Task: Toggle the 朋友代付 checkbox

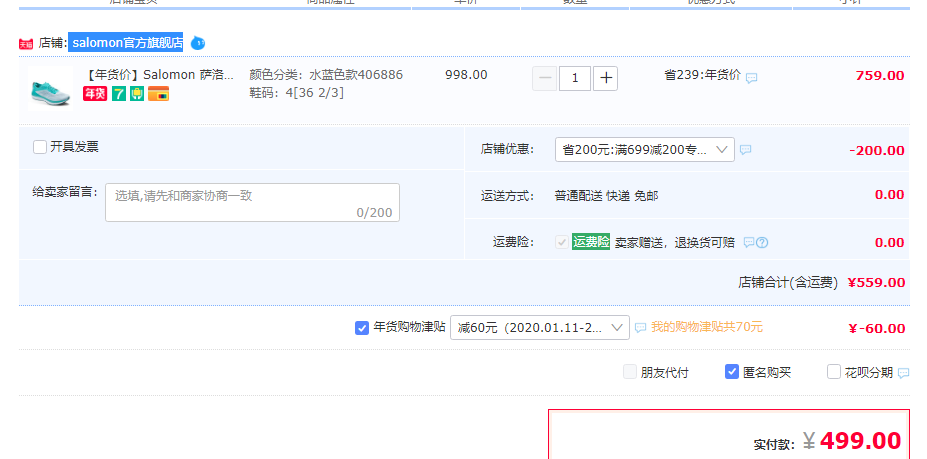Action: 630,372
